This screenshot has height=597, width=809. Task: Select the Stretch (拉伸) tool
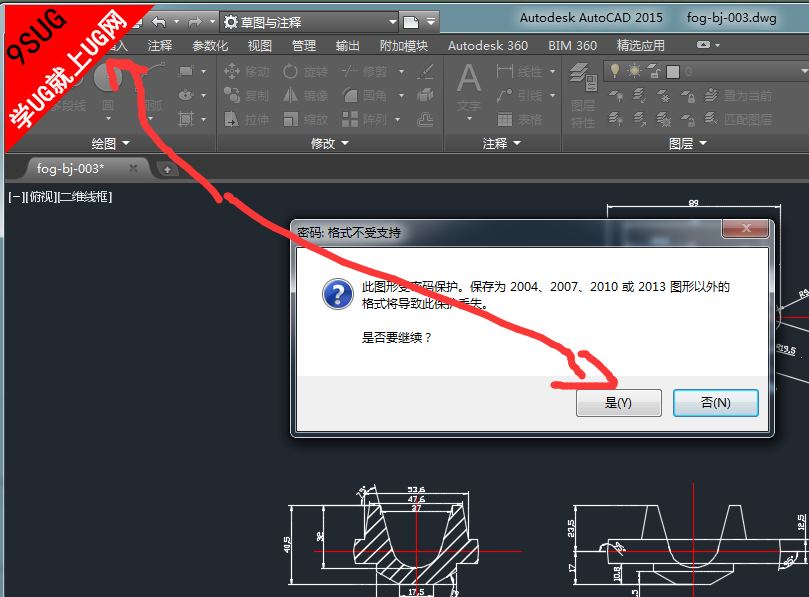tap(247, 120)
